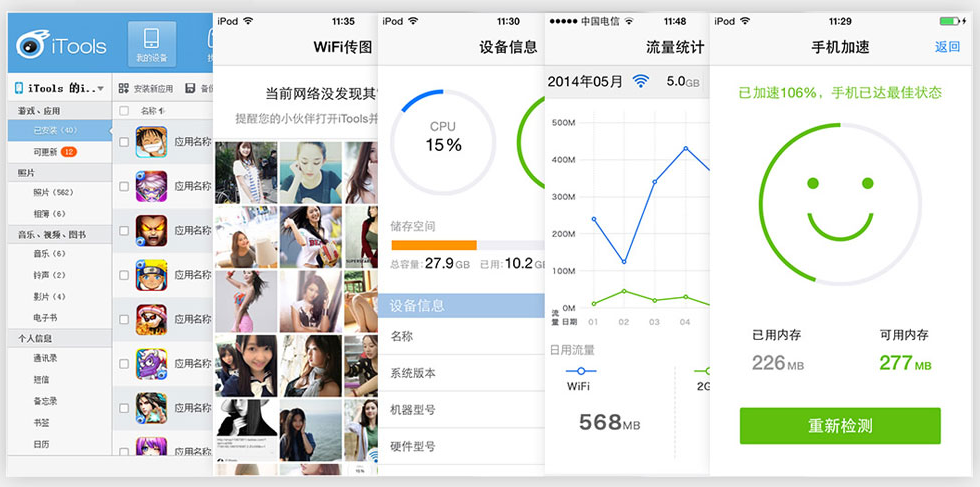Click WiFi status icon on WiFi传图 screen
This screenshot has width=980, height=487.
pyautogui.click(x=248, y=21)
